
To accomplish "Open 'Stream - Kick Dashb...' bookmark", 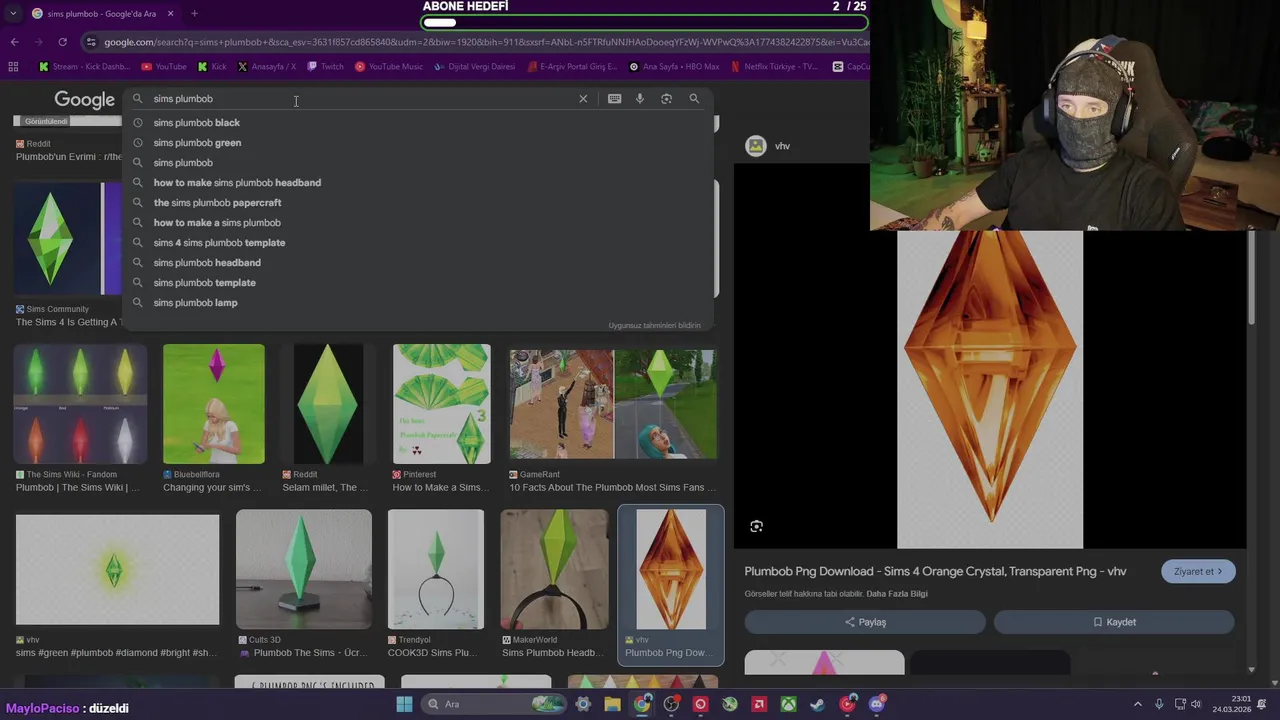I will click(x=85, y=67).
